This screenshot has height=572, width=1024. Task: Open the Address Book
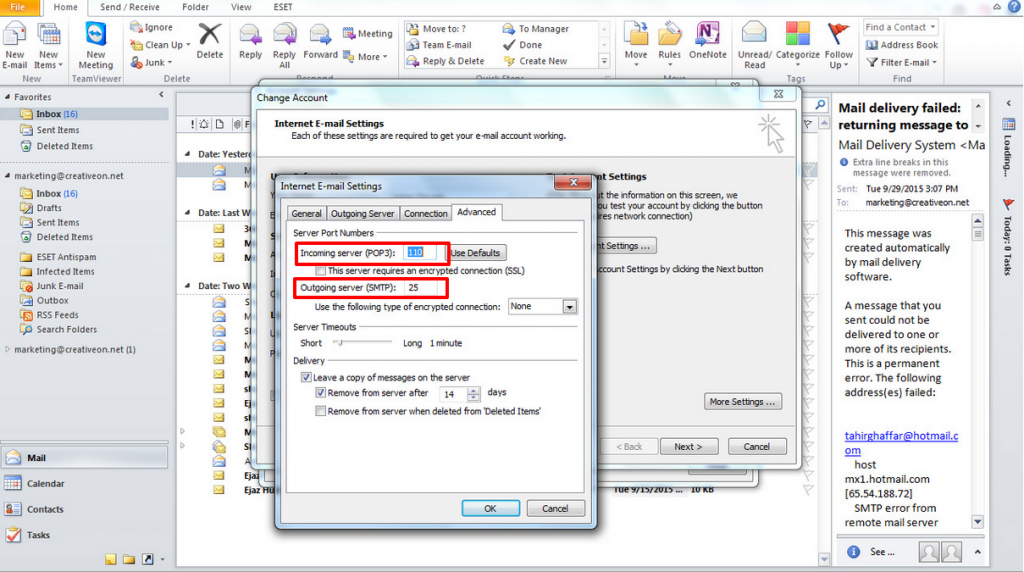902,45
